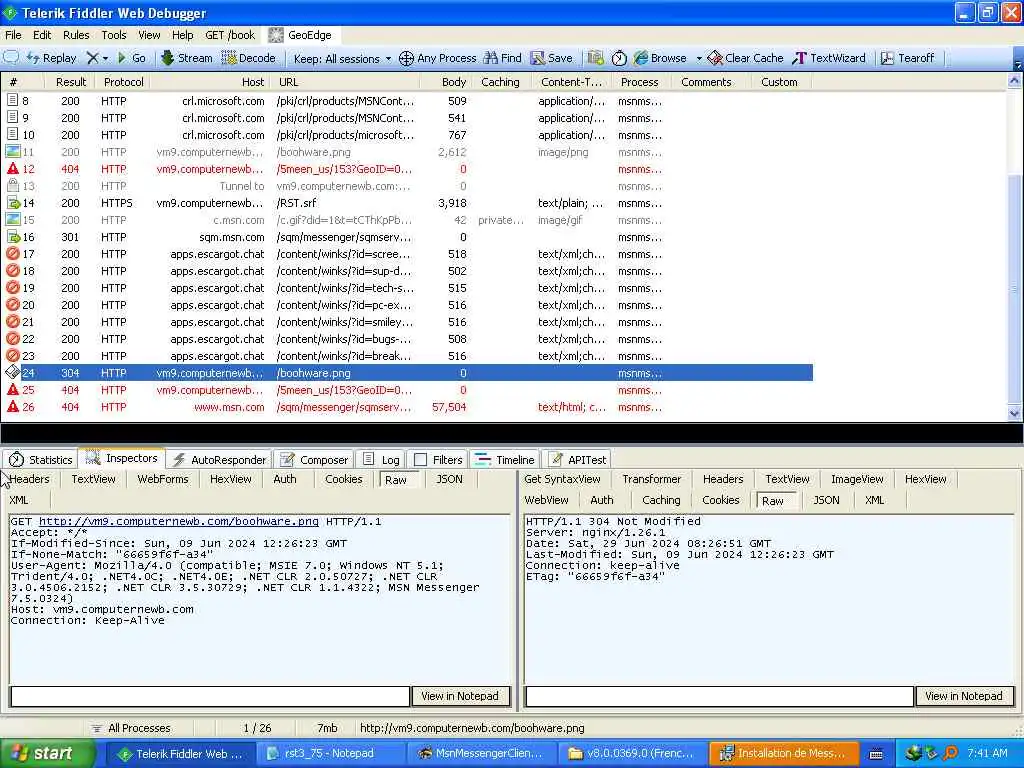Click the black QuickExec command box
Viewport: 1024px width, 768px height.
tap(512, 433)
